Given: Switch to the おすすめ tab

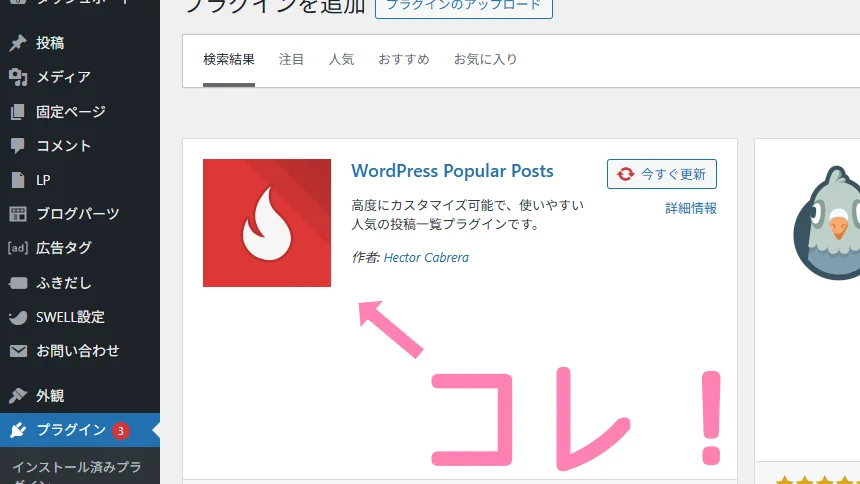Looking at the screenshot, I should coord(404,59).
